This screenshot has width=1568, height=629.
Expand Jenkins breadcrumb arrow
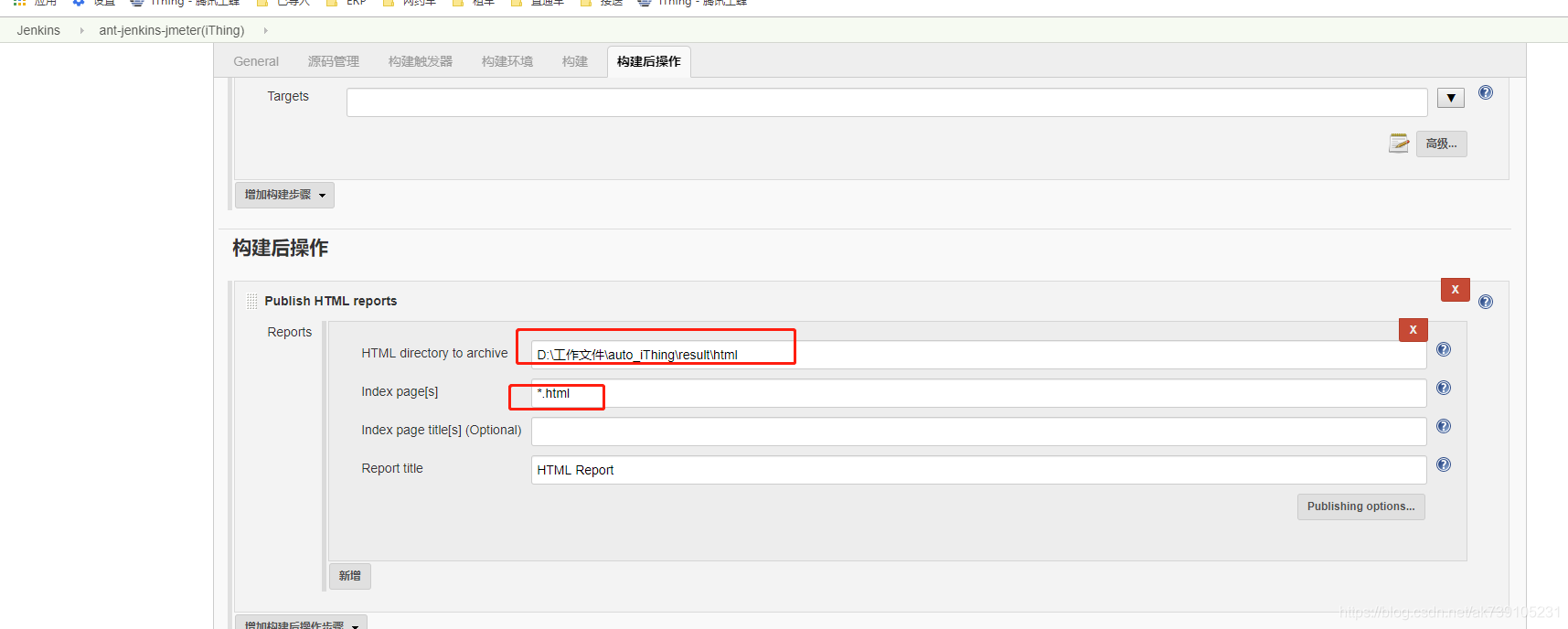[81, 30]
